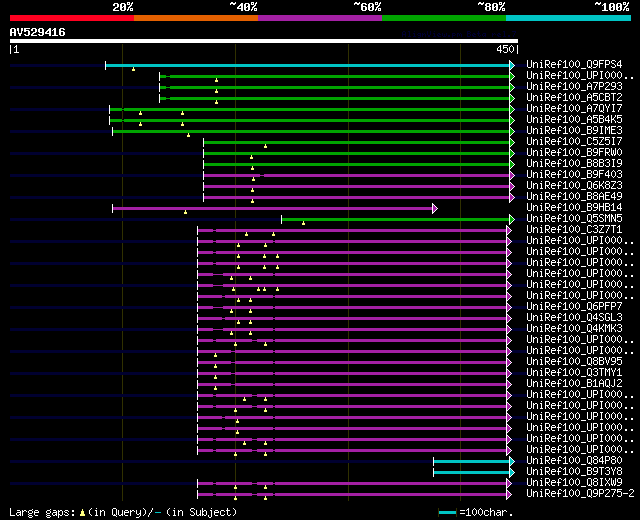Click the cyan alignment bar for Q9FPS4
The height and width of the screenshot is (520, 640).
307,65
